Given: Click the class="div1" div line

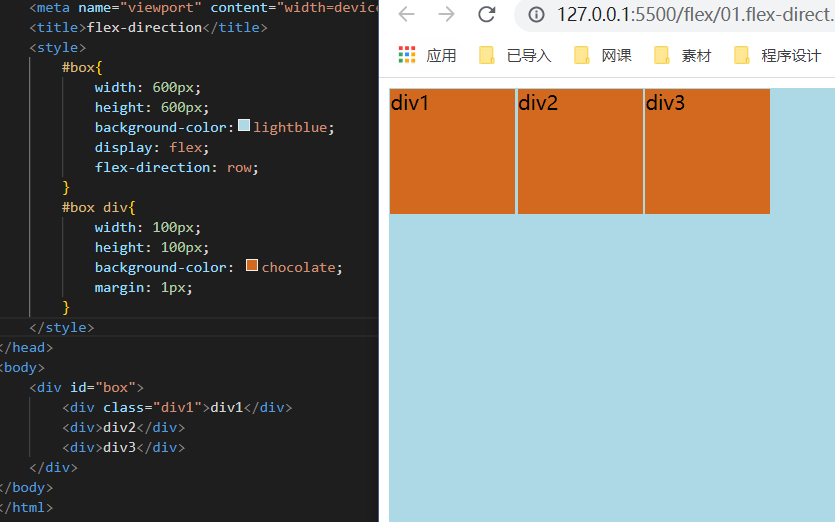Looking at the screenshot, I should (x=177, y=407).
